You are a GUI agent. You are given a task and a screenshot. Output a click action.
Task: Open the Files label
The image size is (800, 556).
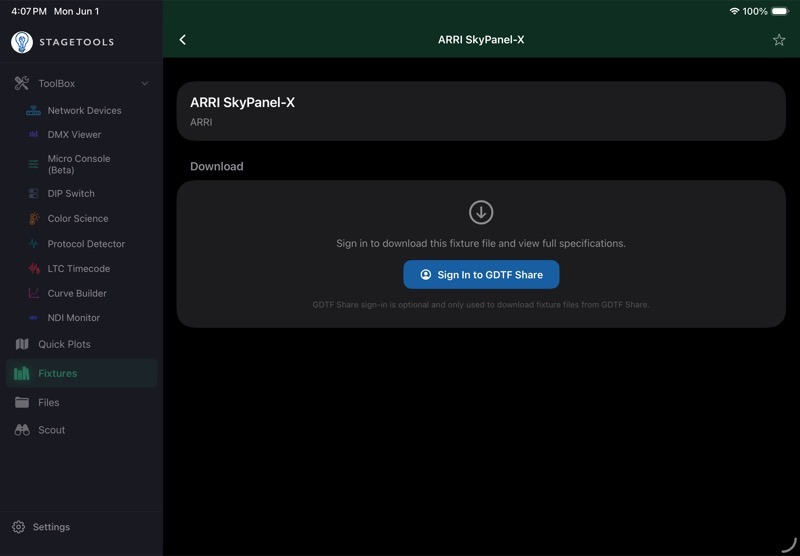pos(48,402)
